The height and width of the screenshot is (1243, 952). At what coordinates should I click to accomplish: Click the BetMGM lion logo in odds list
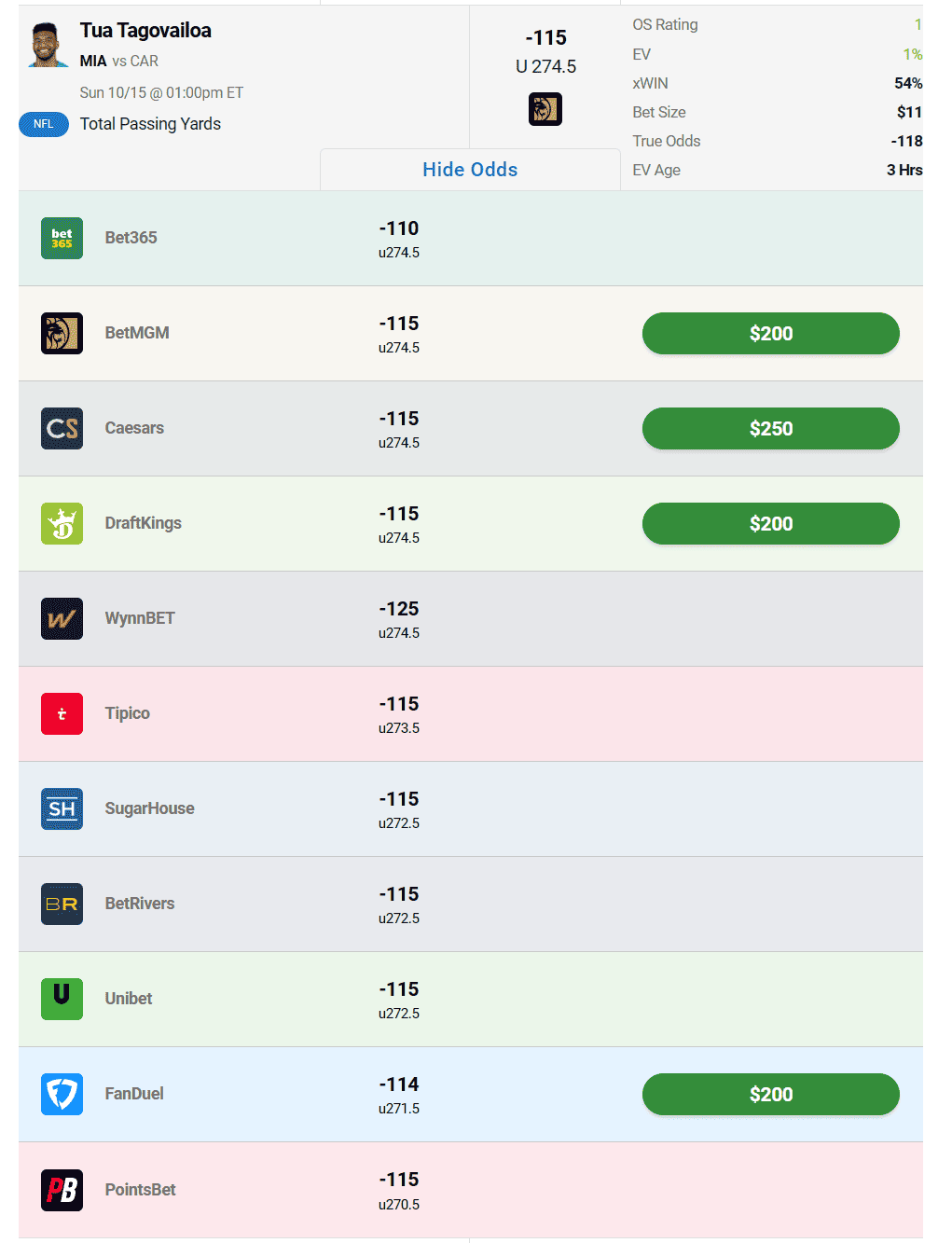(x=62, y=333)
